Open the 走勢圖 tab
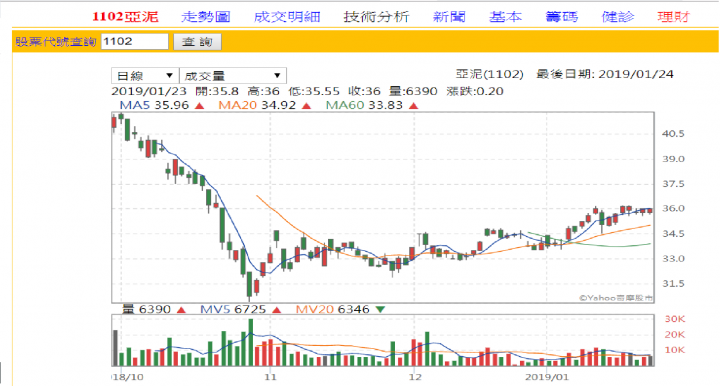Screen dimensions: 720x386 (x=205, y=17)
